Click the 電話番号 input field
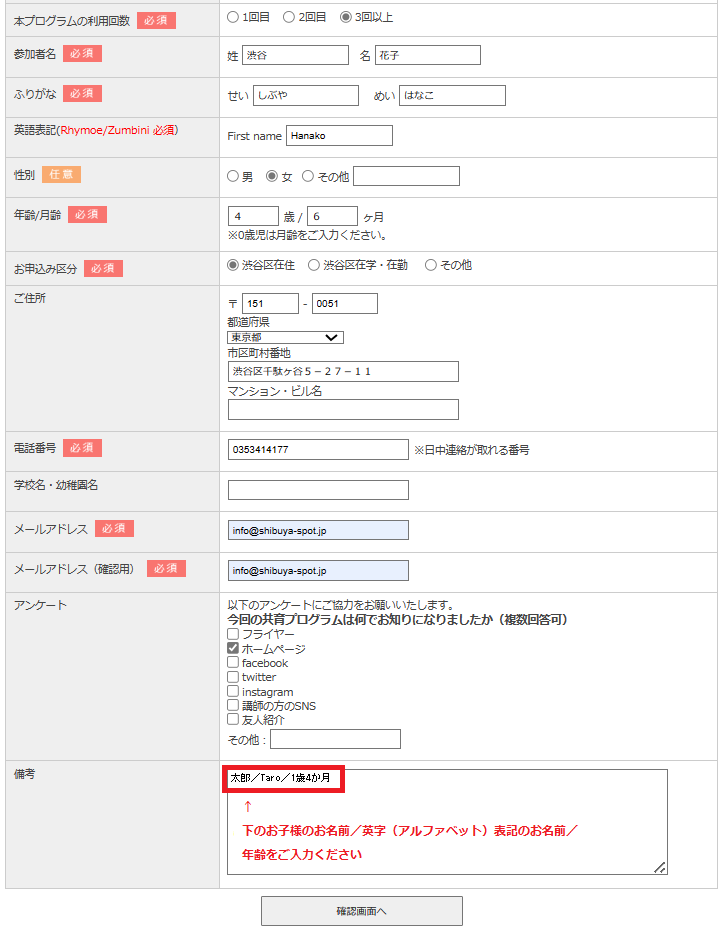The image size is (724, 939). click(318, 450)
